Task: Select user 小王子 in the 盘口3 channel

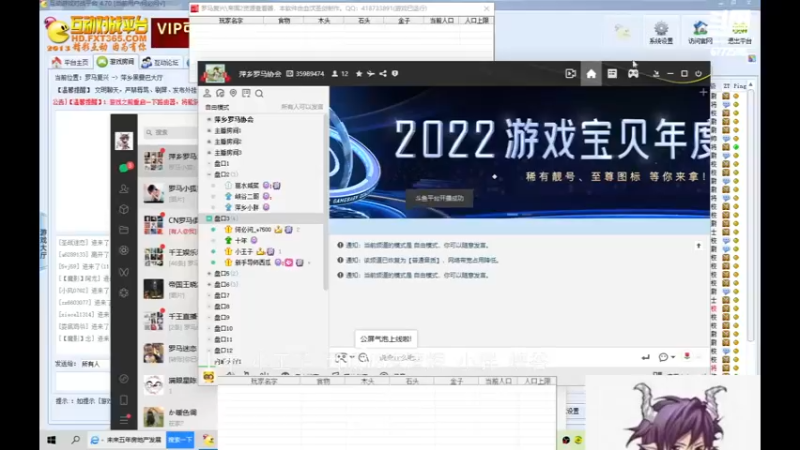Action: (244, 252)
